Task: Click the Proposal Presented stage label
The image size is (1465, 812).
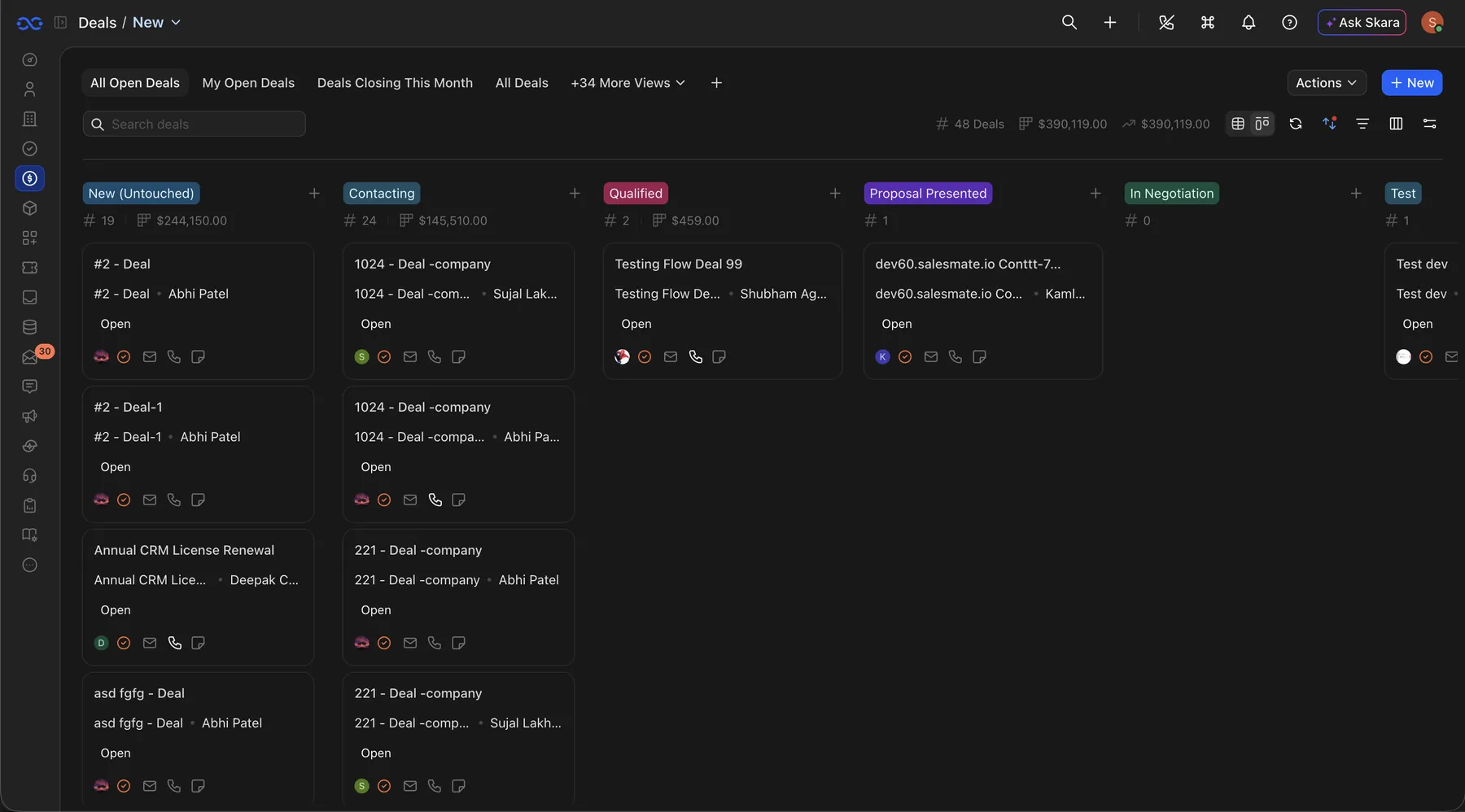Action: click(928, 194)
